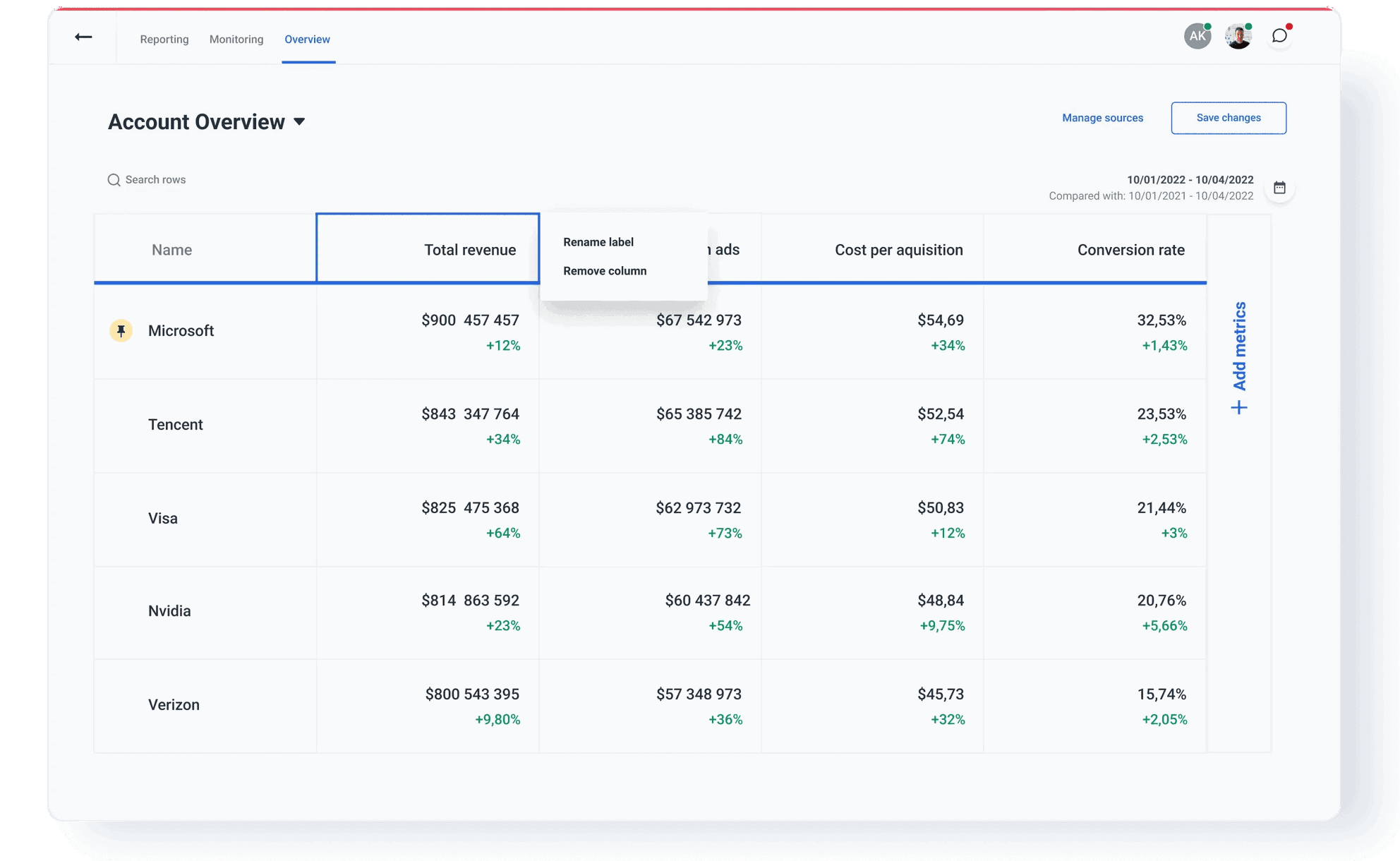1400x861 pixels.
Task: Click the Save changes button
Action: coord(1228,118)
